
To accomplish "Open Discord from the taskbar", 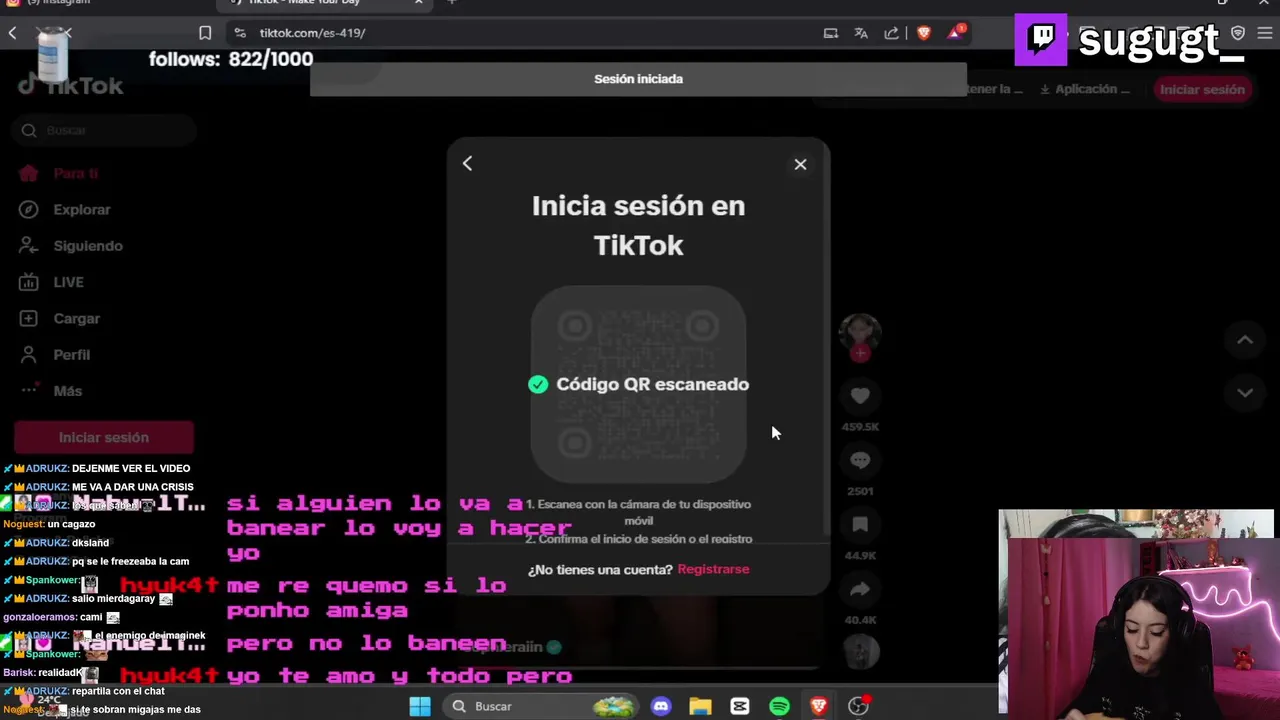I will tap(661, 706).
